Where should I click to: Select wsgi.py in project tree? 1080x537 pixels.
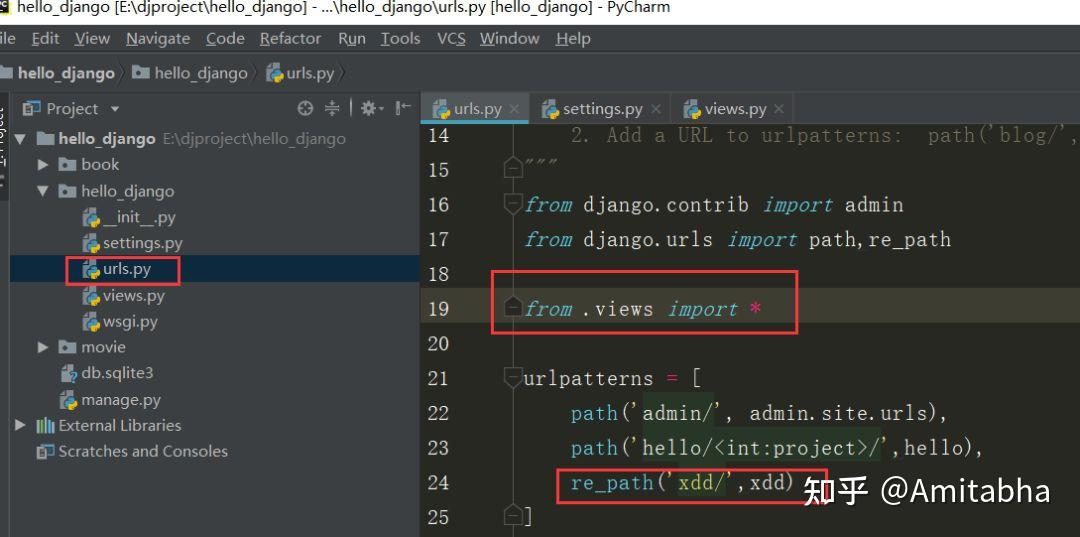130,322
